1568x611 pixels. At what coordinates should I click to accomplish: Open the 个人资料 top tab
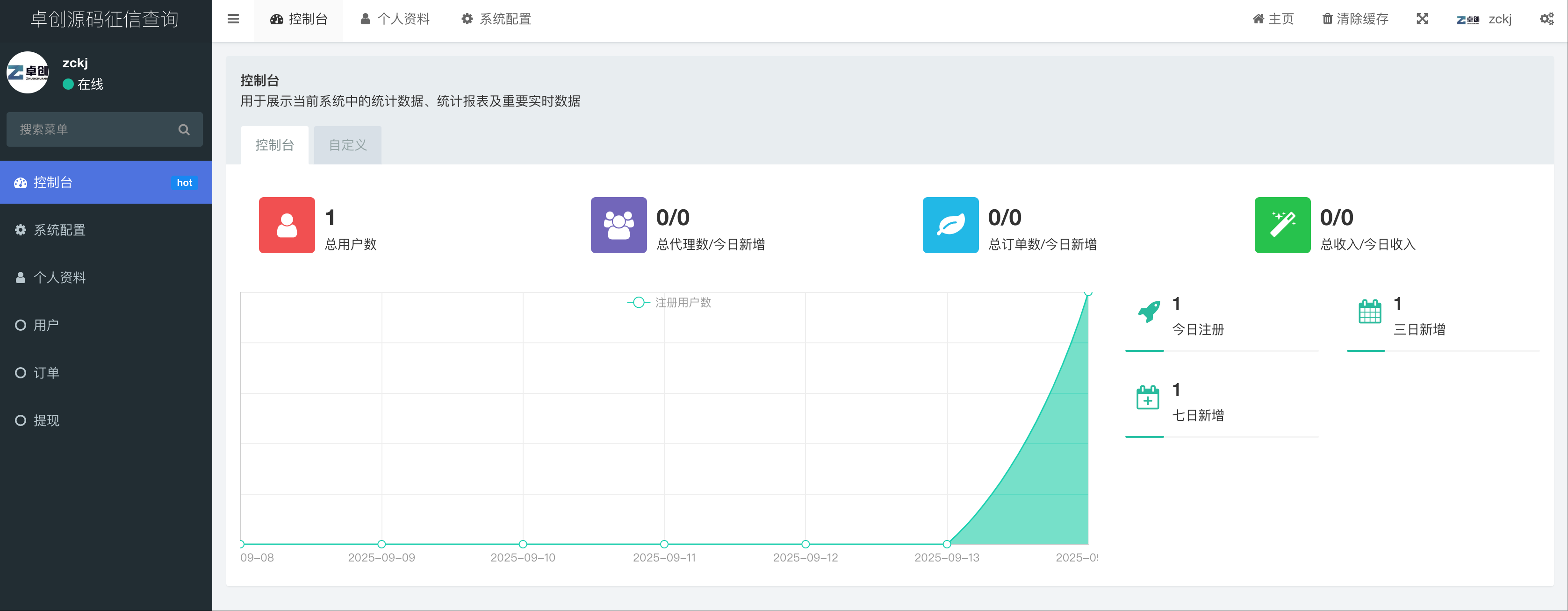(395, 19)
